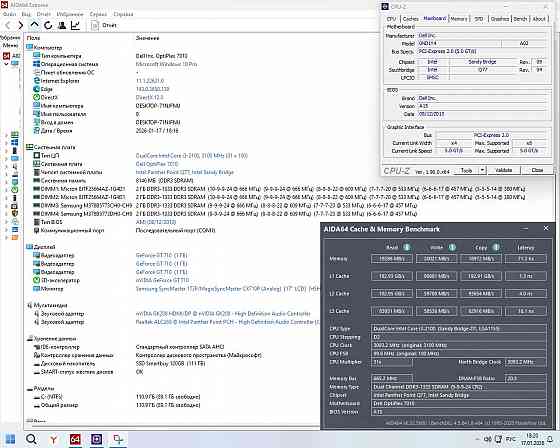560x448 pixels.
Task: Select the Windows logo icon in sidebar tree
Action: (15, 143)
